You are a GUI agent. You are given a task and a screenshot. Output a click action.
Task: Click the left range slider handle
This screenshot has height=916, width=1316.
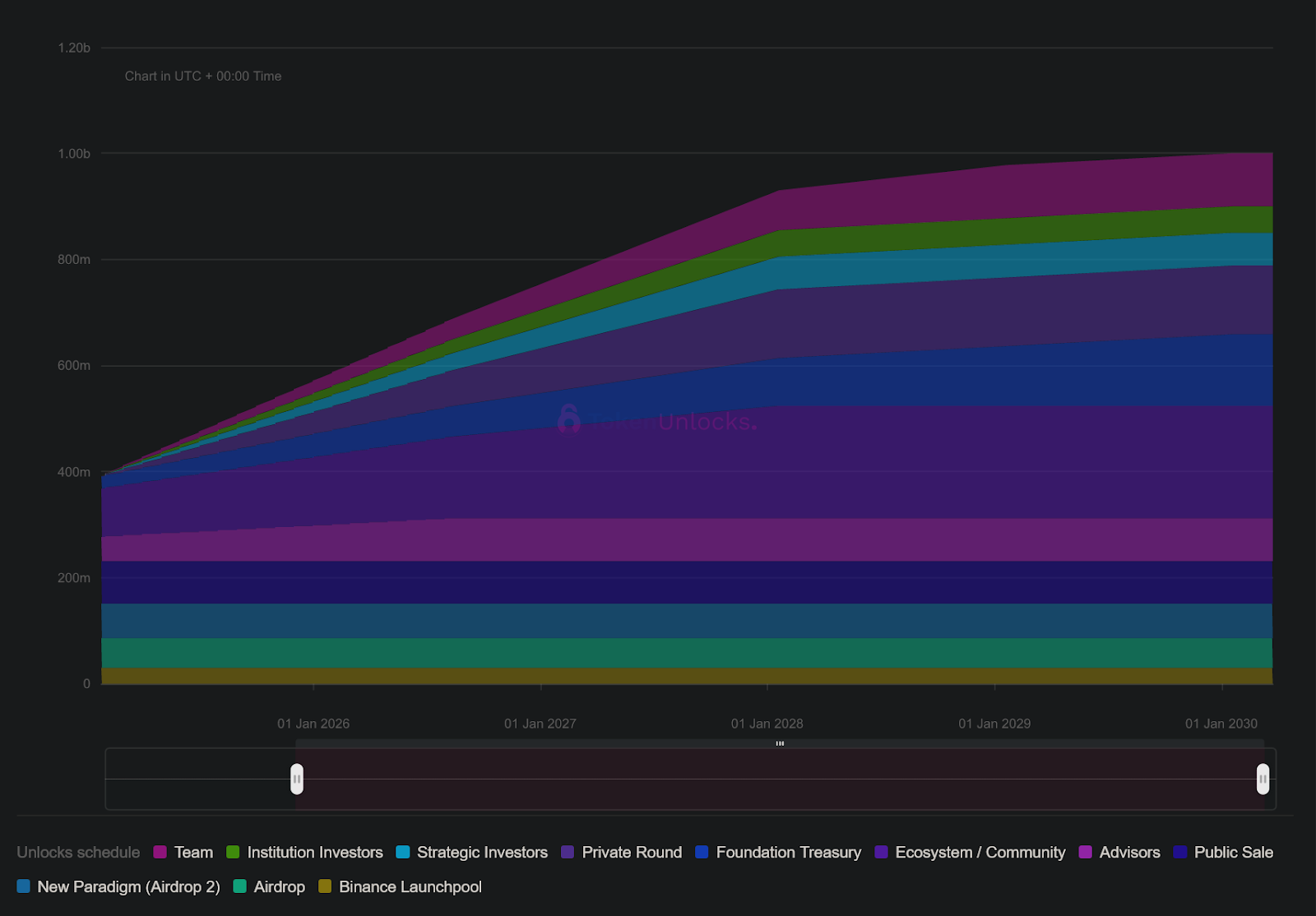tap(297, 779)
